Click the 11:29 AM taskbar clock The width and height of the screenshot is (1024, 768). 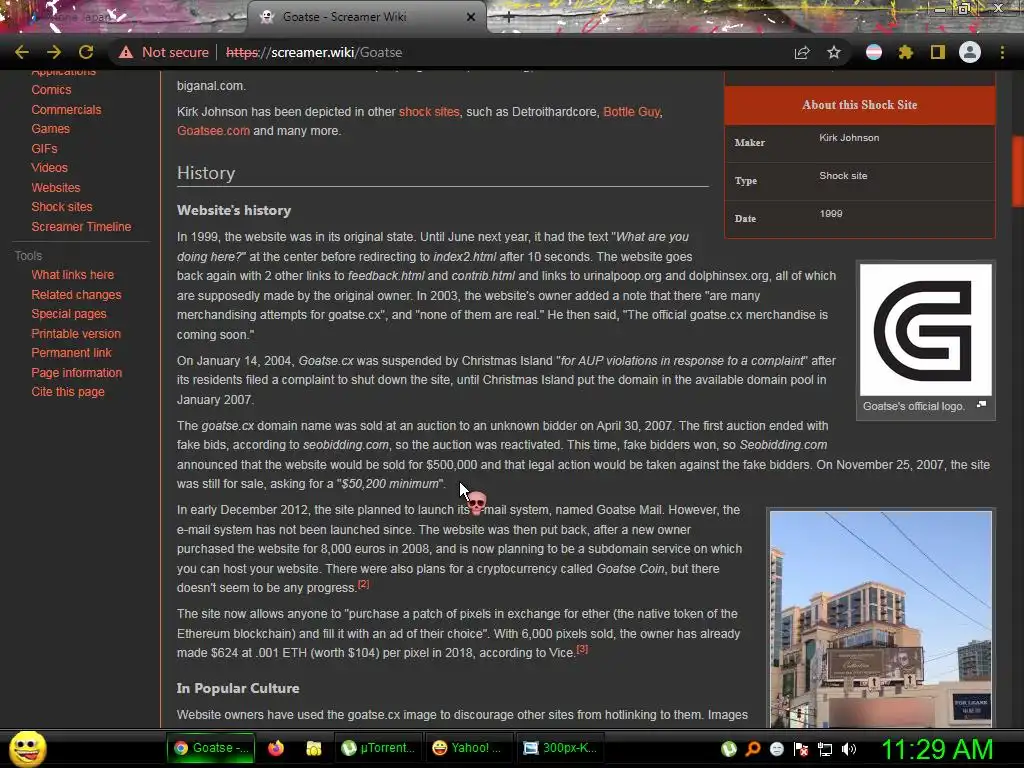coord(937,749)
